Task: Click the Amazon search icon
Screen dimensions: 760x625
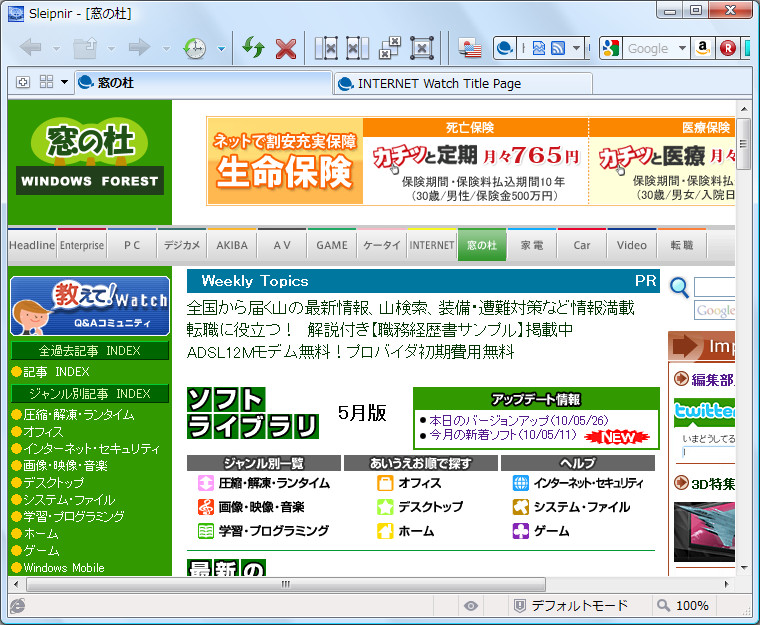Action: (x=702, y=48)
